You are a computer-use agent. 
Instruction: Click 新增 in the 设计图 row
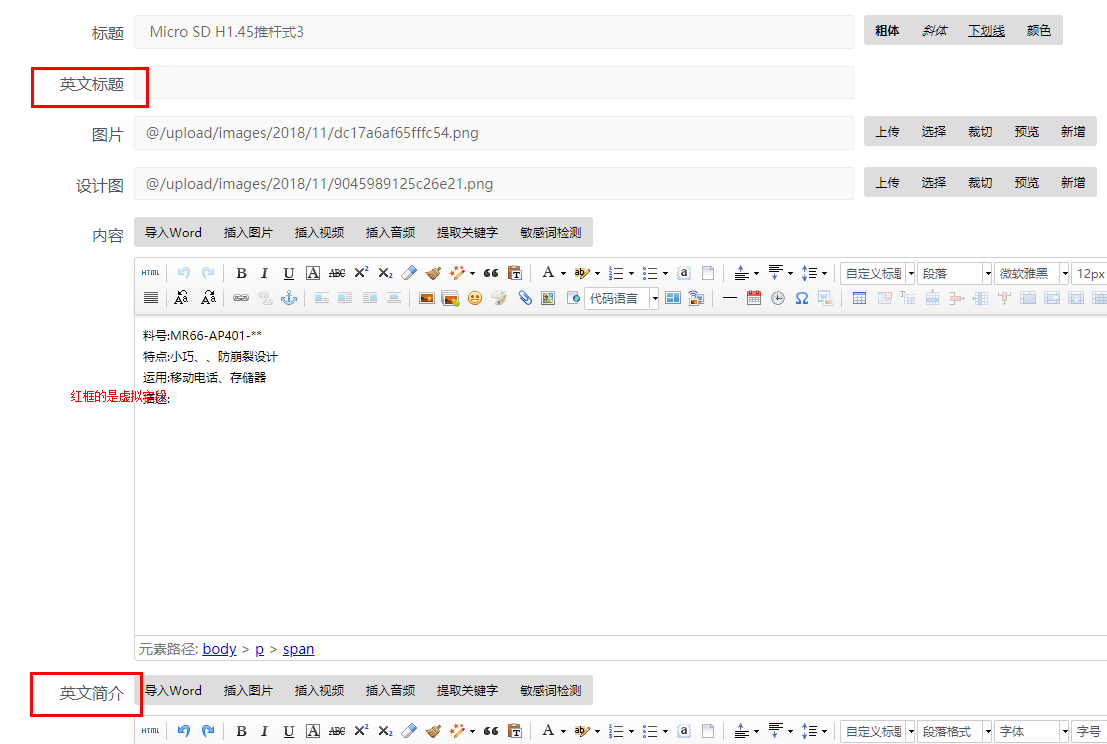click(1073, 182)
